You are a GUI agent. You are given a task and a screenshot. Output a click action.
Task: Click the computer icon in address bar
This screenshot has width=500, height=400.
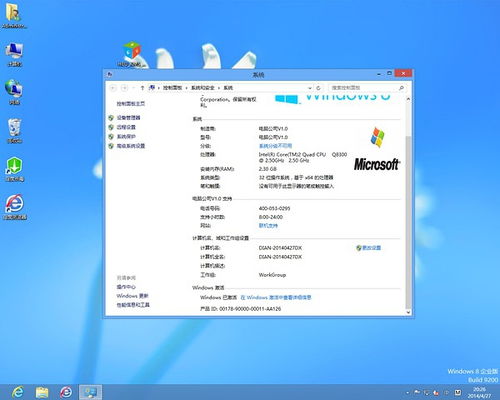click(x=152, y=88)
